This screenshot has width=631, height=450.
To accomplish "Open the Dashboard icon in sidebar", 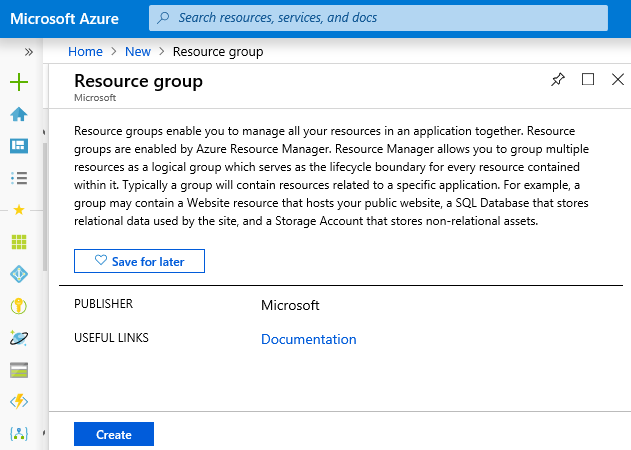I will tap(19, 146).
